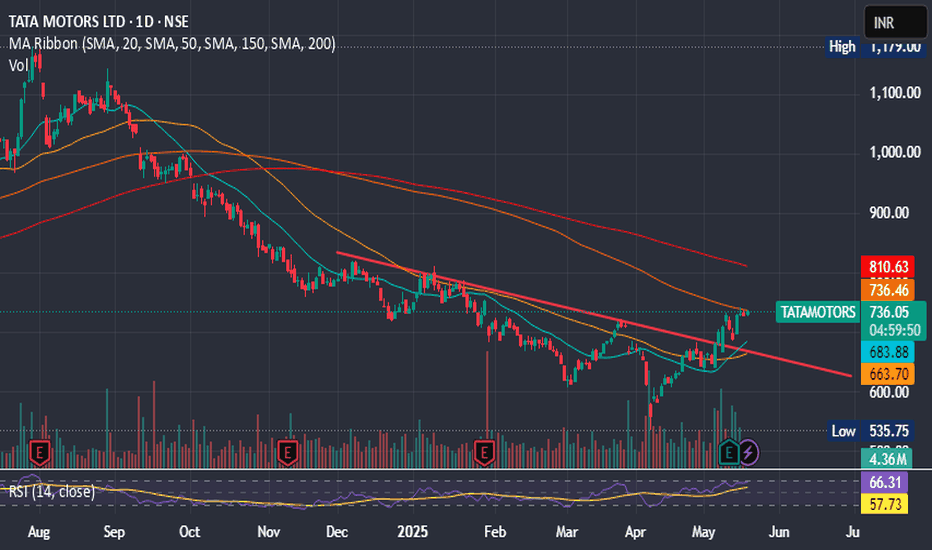The height and width of the screenshot is (550, 932).
Task: Click the Mar label on time axis
Action: pos(566,531)
